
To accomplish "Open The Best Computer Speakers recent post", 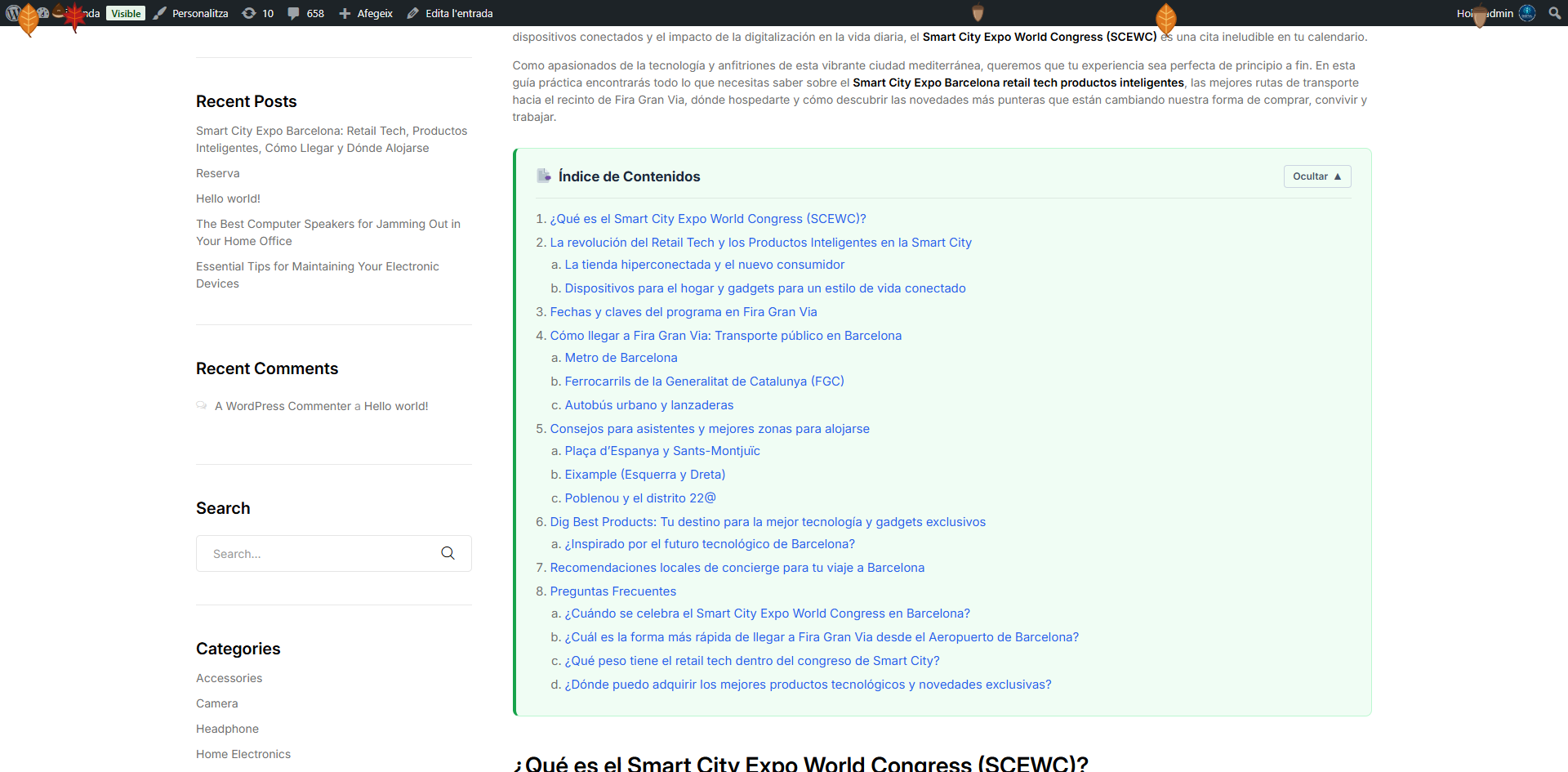I will [328, 232].
